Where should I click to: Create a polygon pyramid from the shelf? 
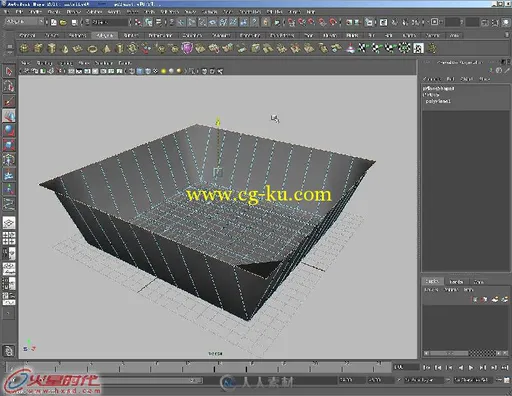click(x=106, y=49)
